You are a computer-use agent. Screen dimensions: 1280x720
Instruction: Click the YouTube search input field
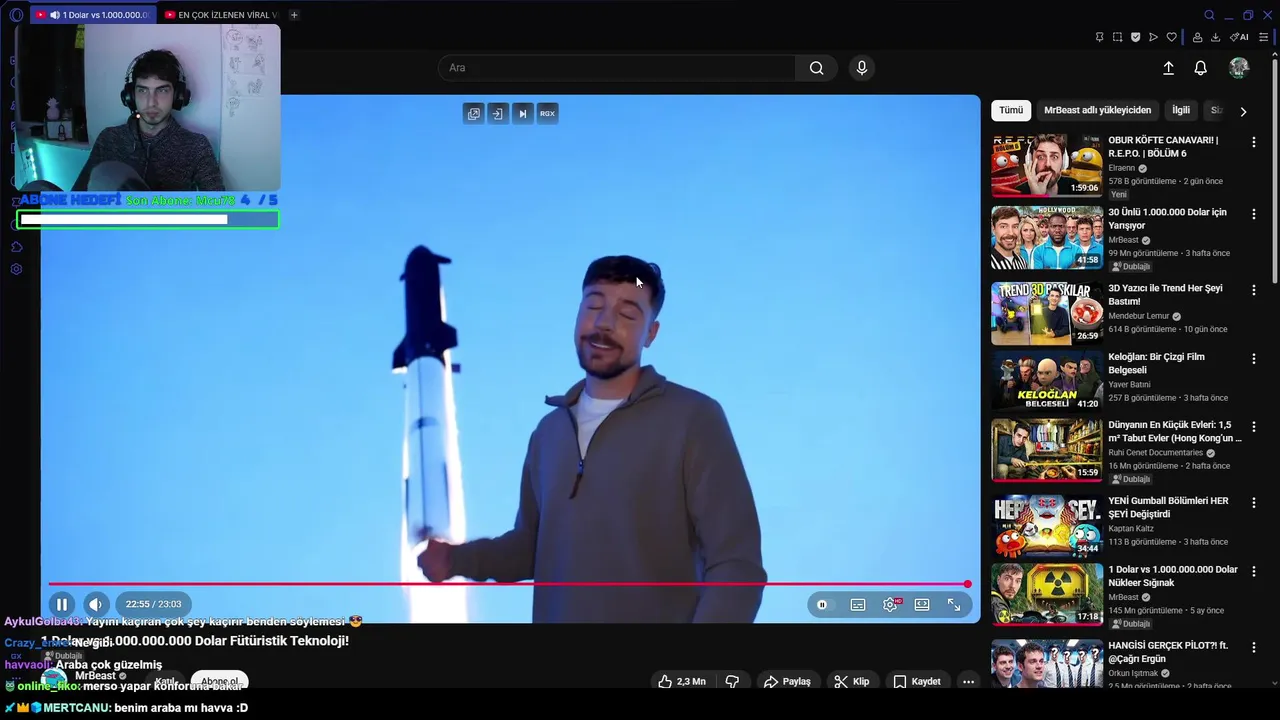616,68
